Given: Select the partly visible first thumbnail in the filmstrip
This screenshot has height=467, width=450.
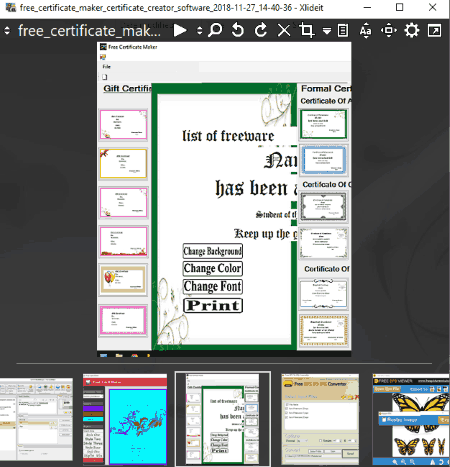Looking at the screenshot, I should point(36,419).
